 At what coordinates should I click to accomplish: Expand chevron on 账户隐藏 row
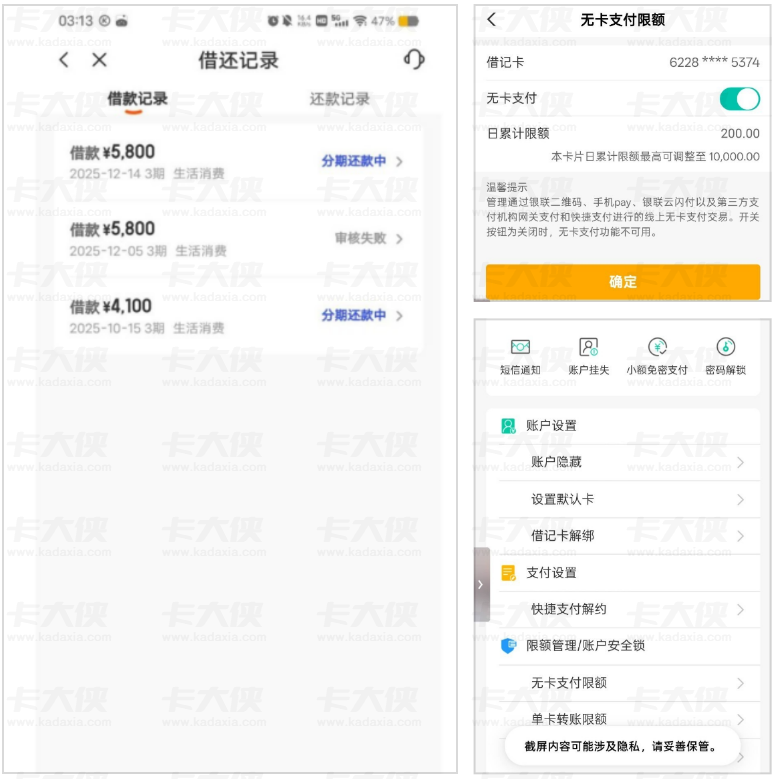(x=740, y=463)
